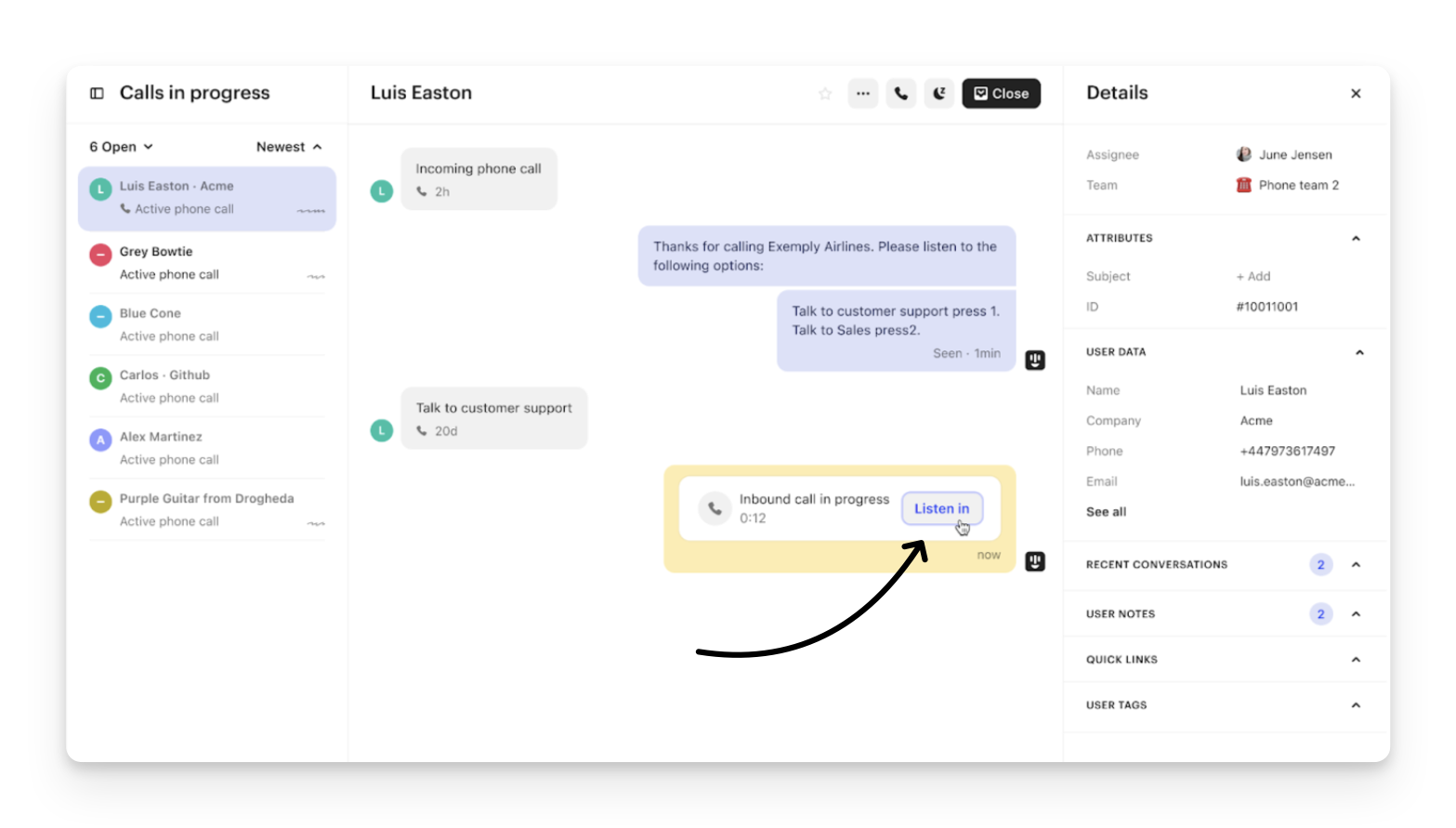The width and height of the screenshot is (1456, 828).
Task: Click the Phone team 2 icon
Action: pos(1244,185)
